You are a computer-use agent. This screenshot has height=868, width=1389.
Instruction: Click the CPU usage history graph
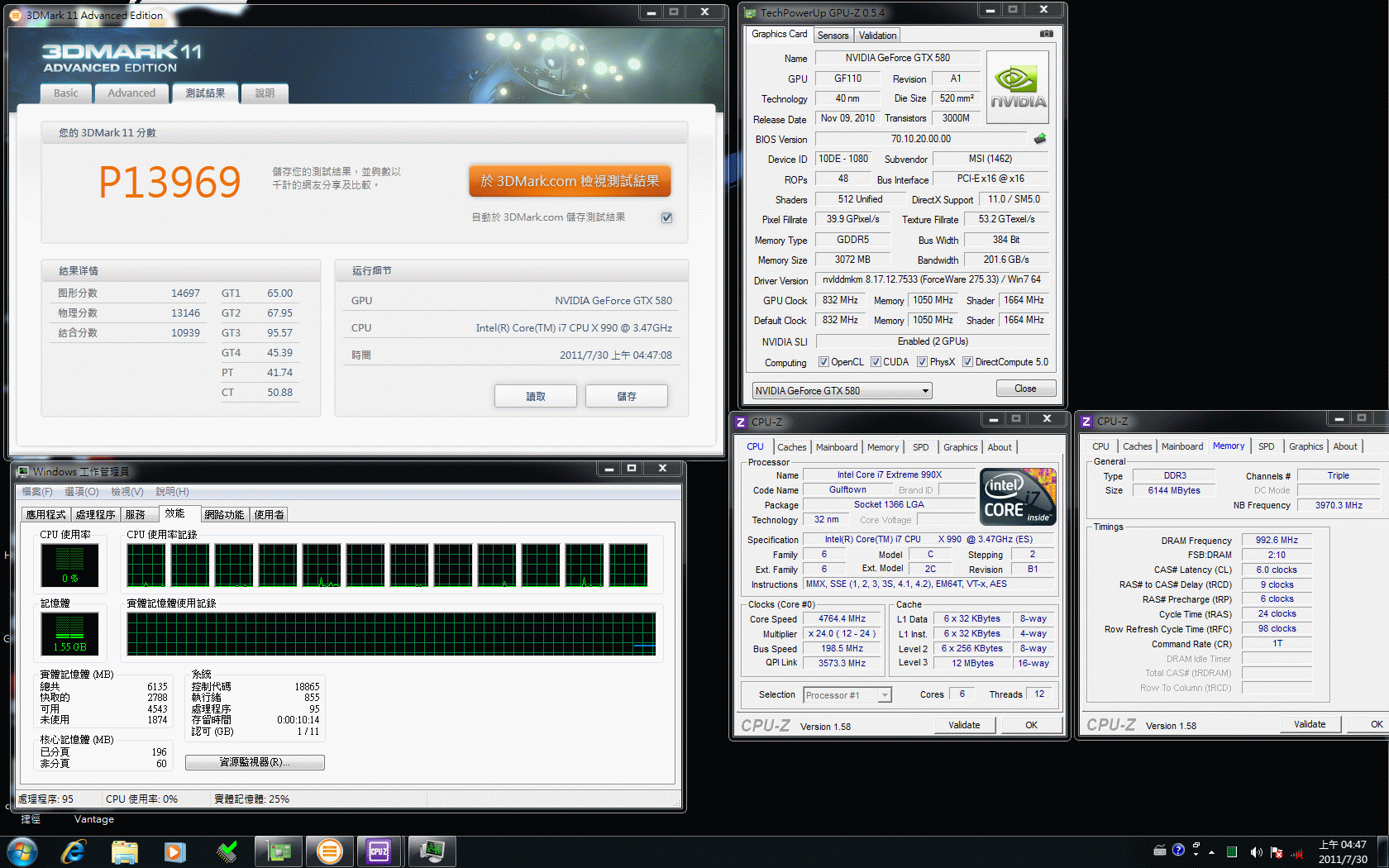(x=387, y=565)
